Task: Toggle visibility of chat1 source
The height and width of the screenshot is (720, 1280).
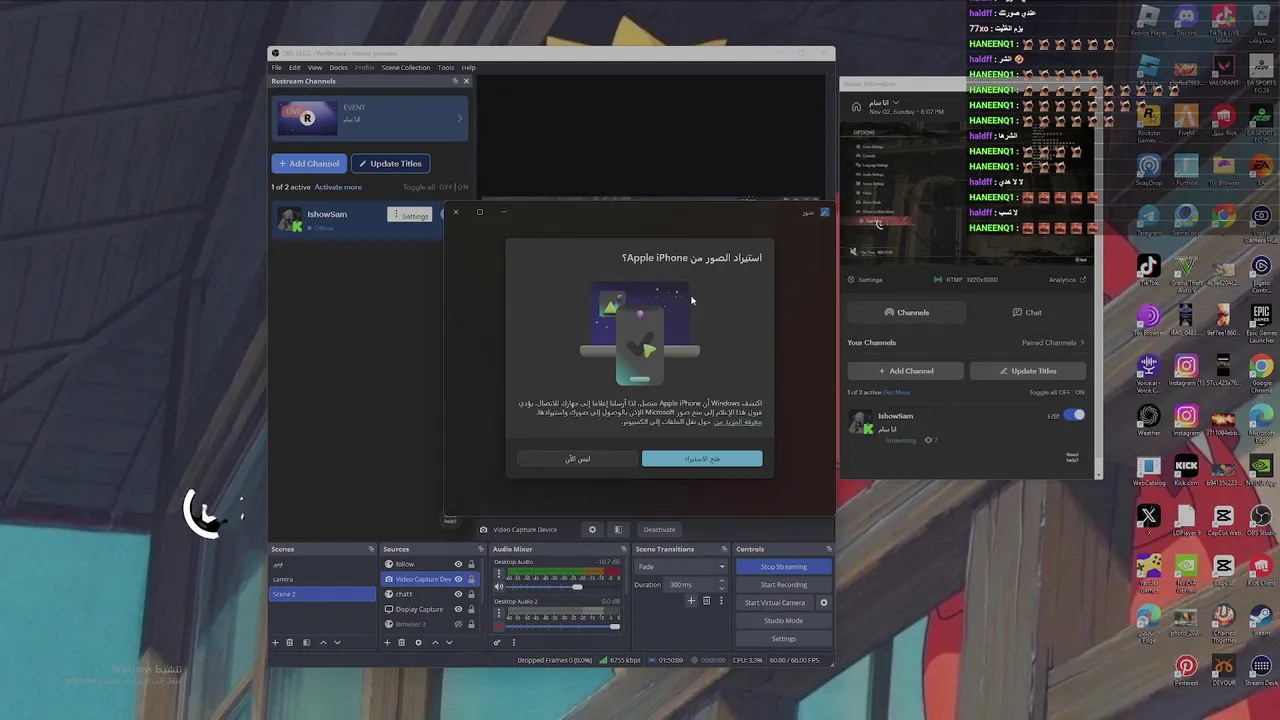Action: click(458, 594)
